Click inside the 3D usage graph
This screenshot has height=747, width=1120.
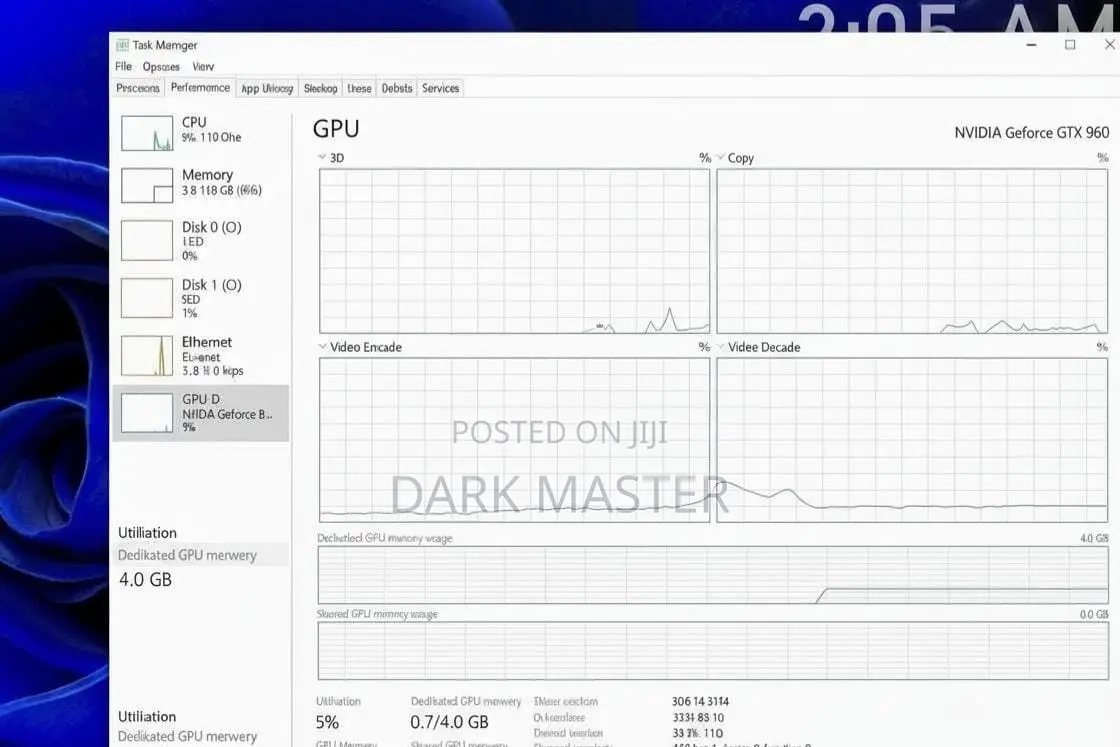[x=514, y=251]
